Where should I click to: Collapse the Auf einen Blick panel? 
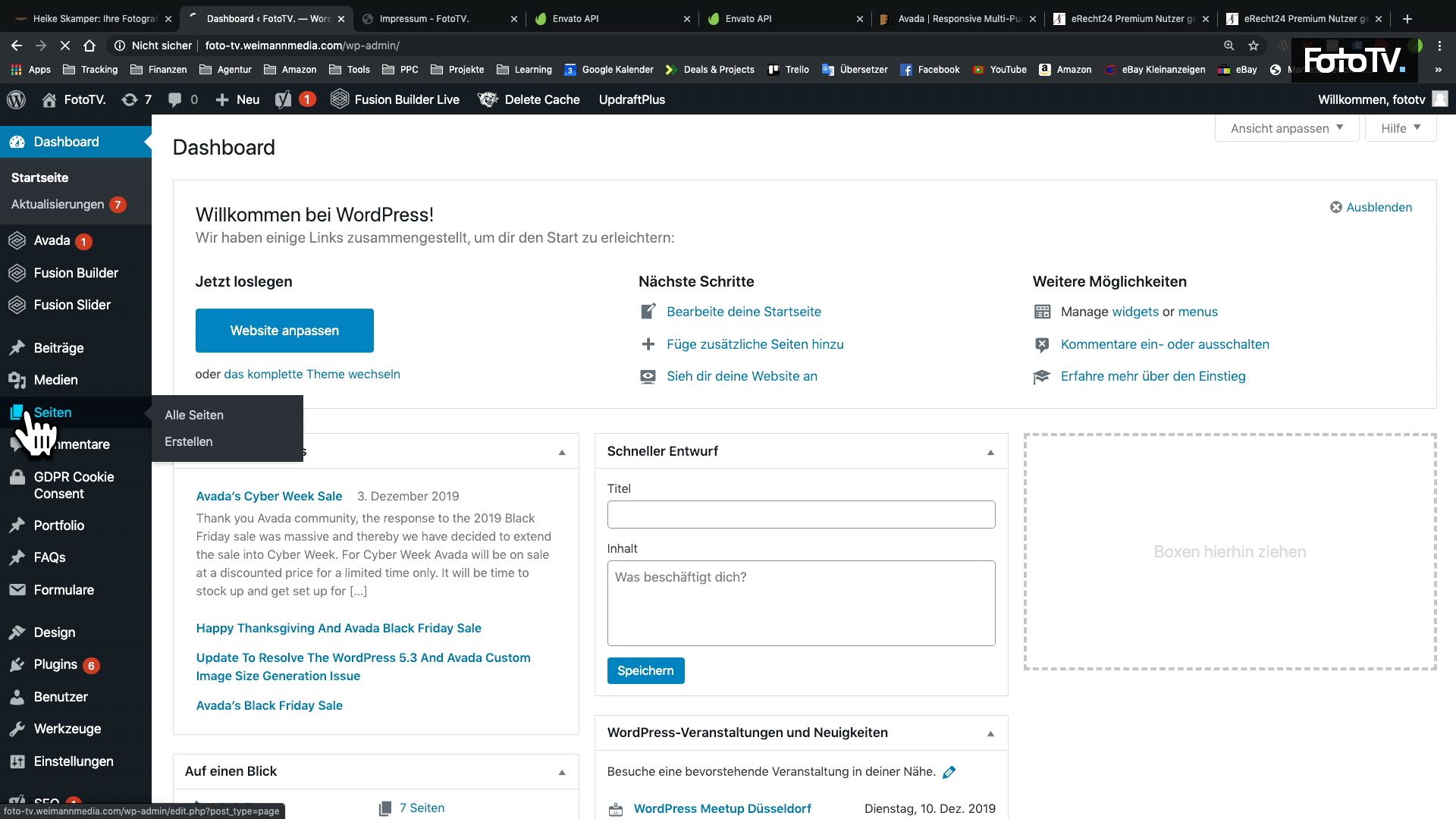(x=562, y=772)
